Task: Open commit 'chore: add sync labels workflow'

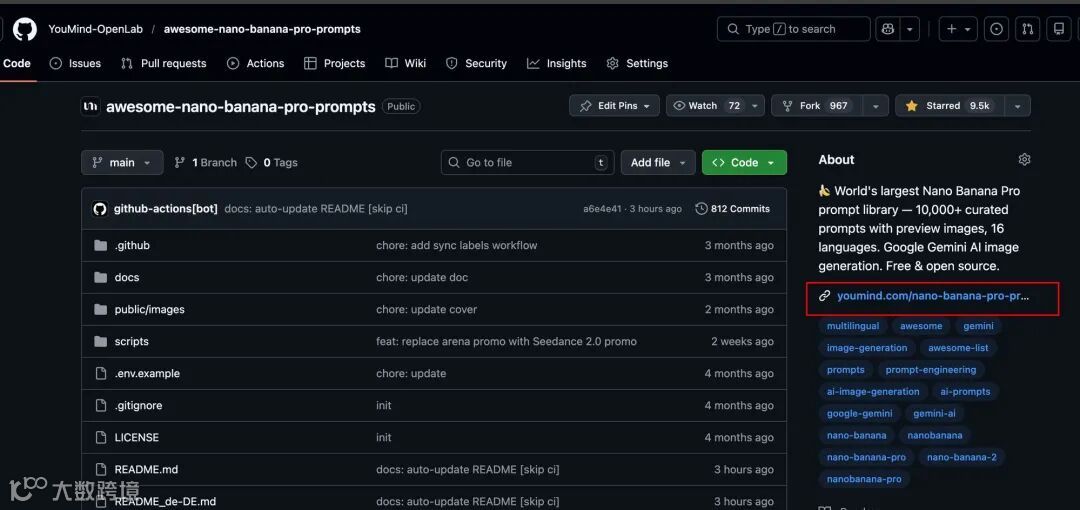Action: [457, 245]
